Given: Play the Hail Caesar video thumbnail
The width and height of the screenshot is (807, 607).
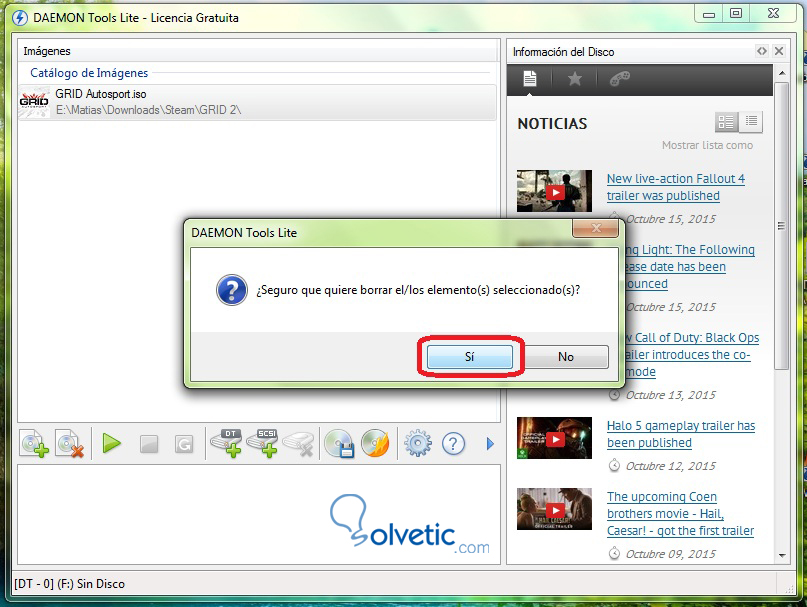Looking at the screenshot, I should (x=554, y=509).
